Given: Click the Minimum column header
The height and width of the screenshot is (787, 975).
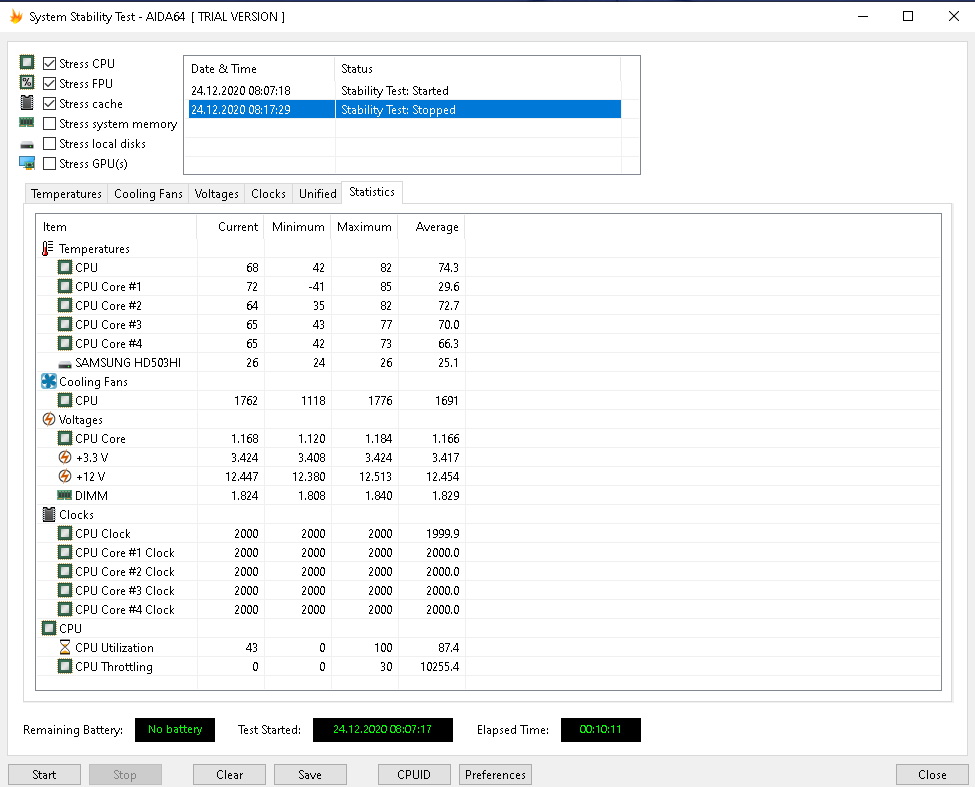Looking at the screenshot, I should coord(298,227).
